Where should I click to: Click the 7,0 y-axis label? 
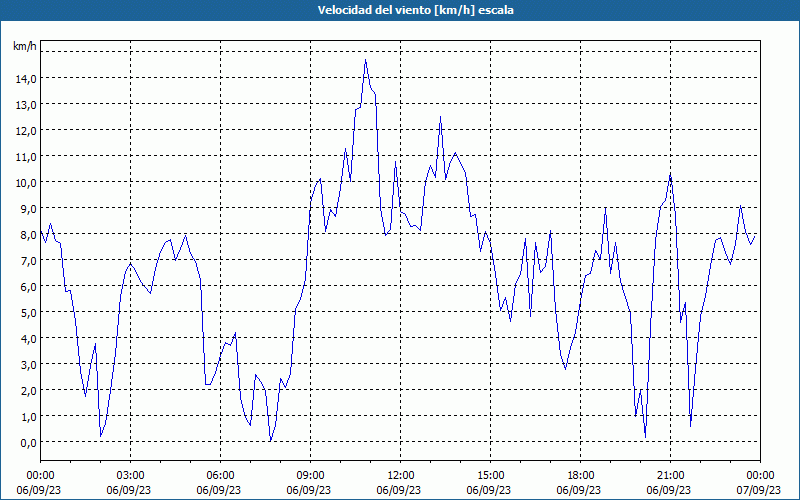click(x=28, y=261)
